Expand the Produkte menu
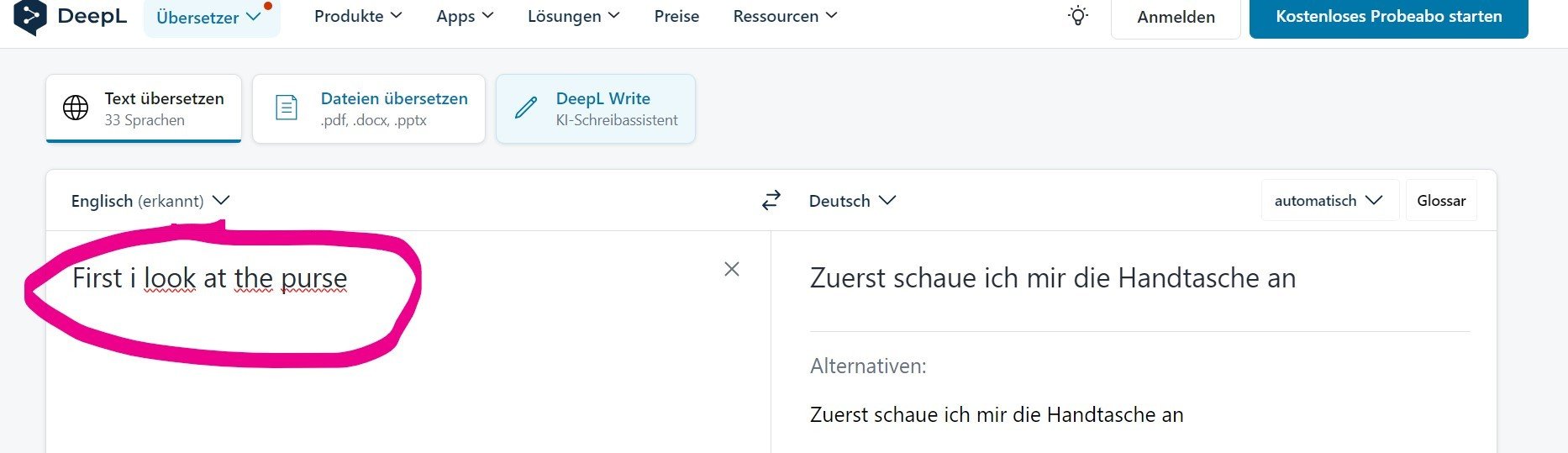This screenshot has height=453, width=1568. 358,16
